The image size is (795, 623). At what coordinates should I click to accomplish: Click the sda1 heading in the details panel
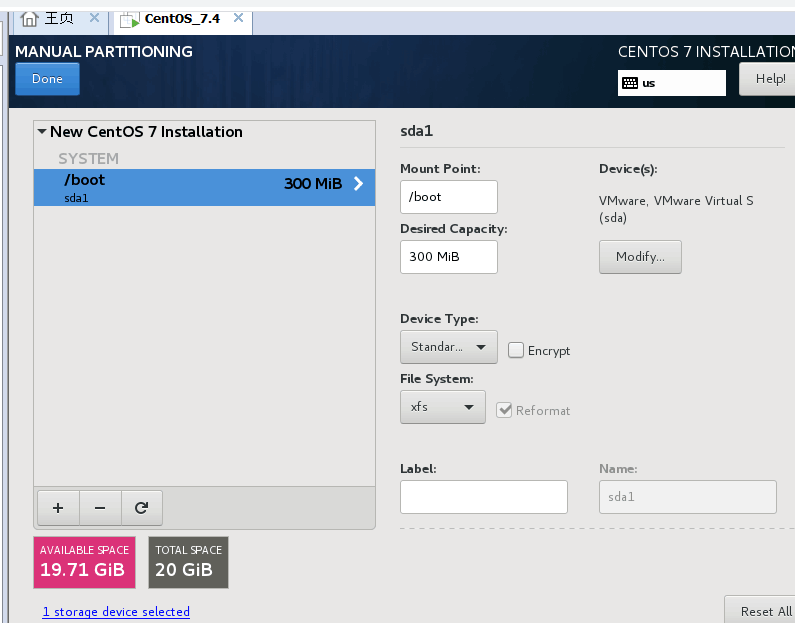(417, 131)
